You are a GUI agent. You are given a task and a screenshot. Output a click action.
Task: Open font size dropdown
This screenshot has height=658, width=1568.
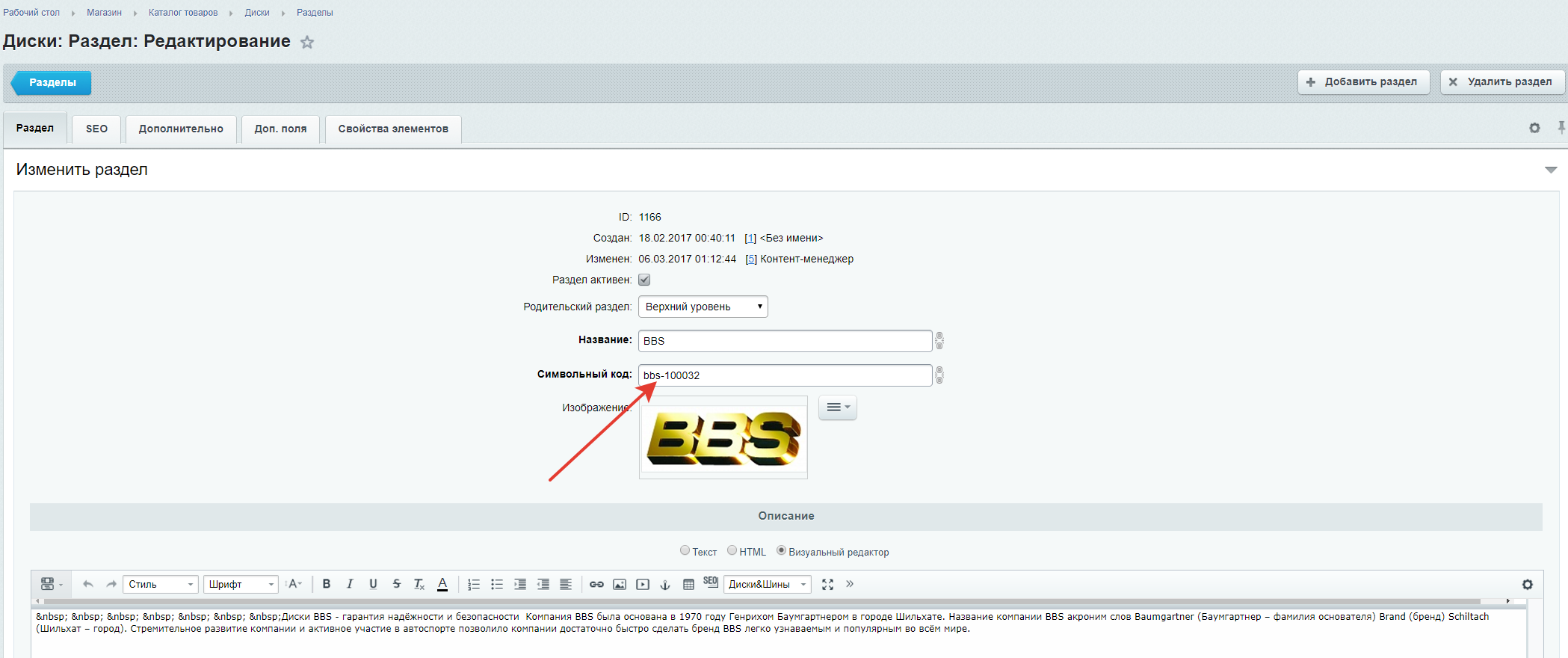(x=294, y=584)
